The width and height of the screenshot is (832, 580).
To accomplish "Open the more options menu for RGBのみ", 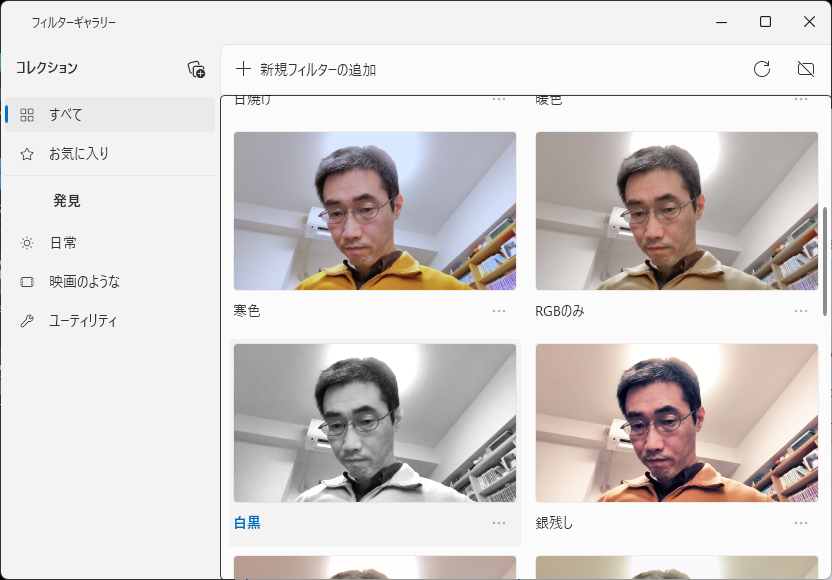I will [802, 312].
